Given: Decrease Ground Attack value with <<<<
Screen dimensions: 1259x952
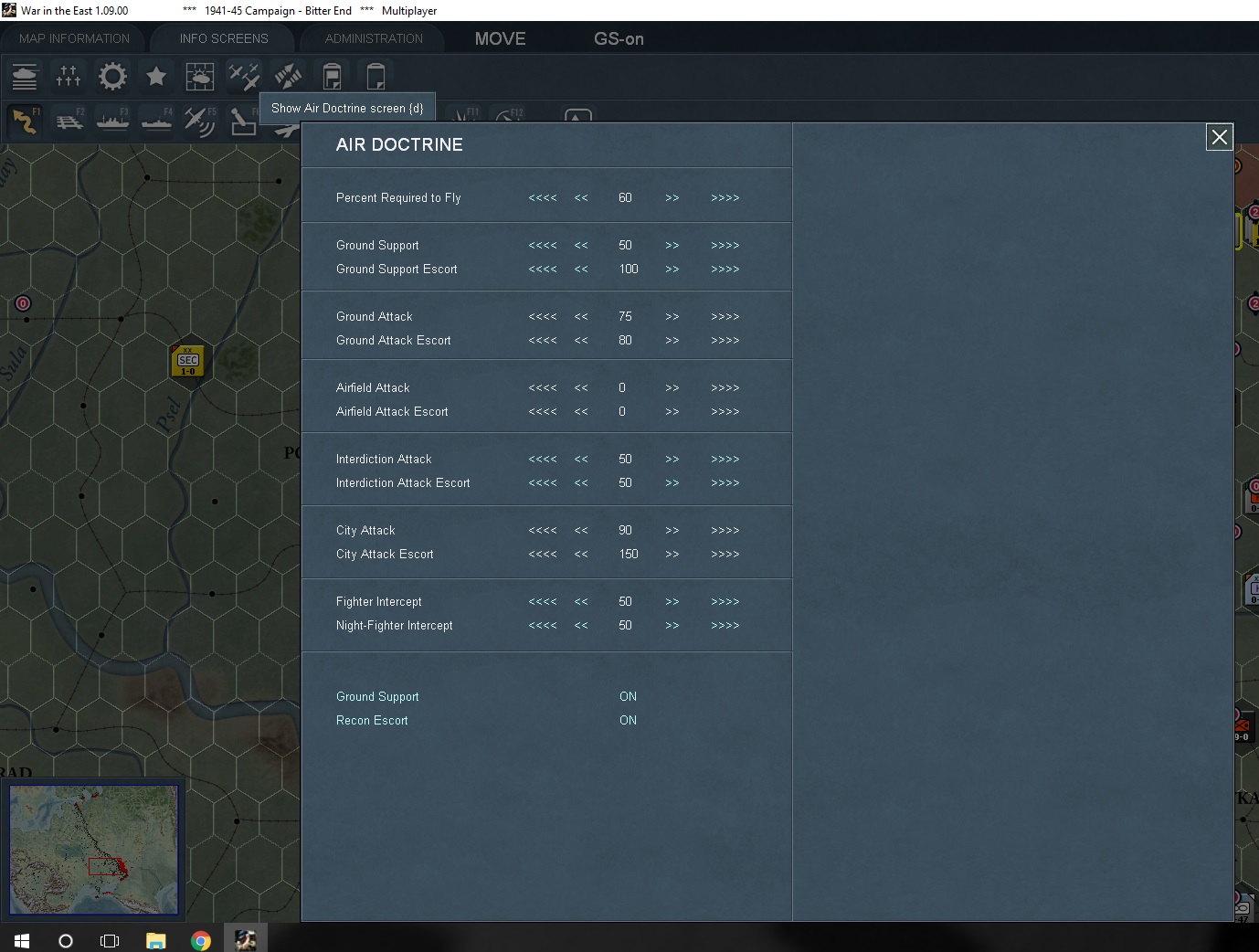Looking at the screenshot, I should 543,316.
